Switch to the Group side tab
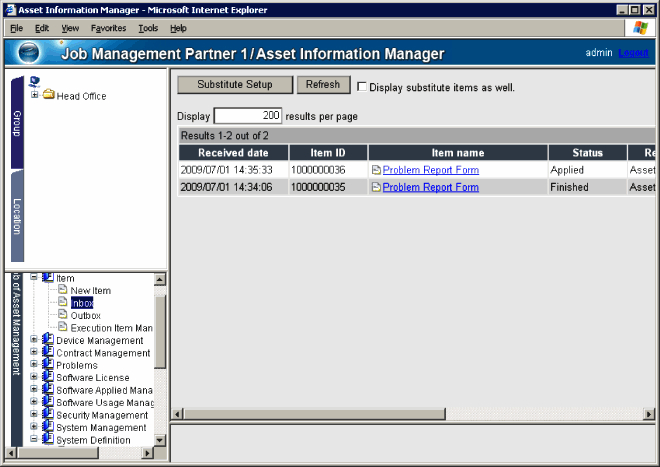This screenshot has height=467, width=660. tap(17, 123)
